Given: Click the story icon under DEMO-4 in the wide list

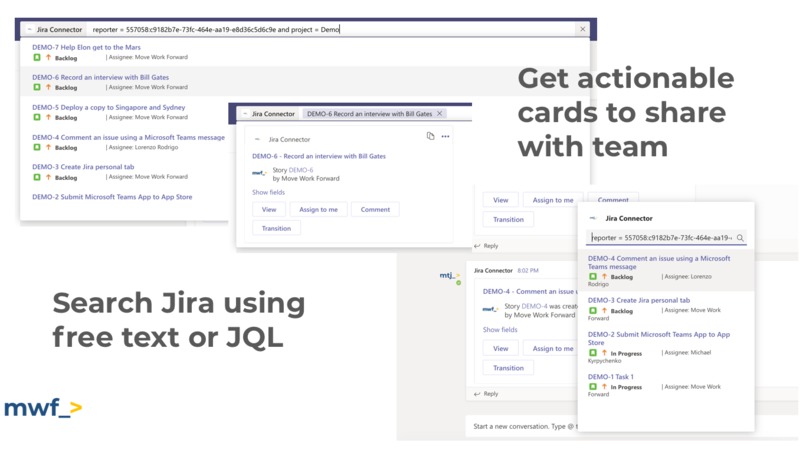Looking at the screenshot, I should pos(36,147).
